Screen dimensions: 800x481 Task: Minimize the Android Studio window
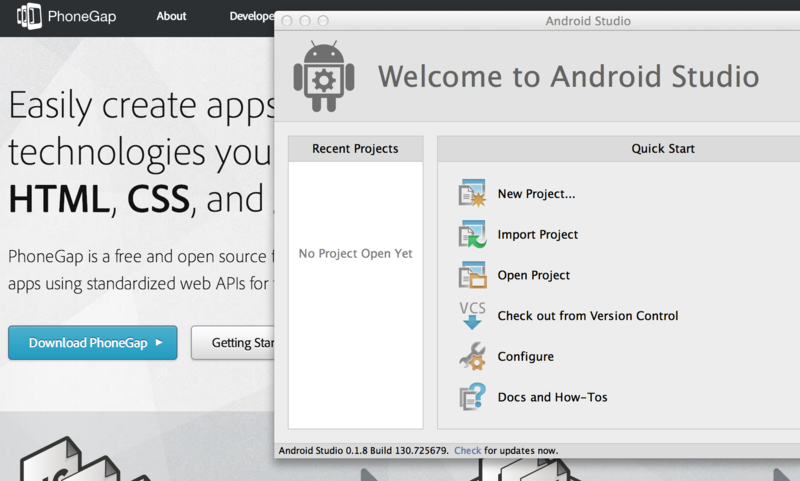point(305,20)
